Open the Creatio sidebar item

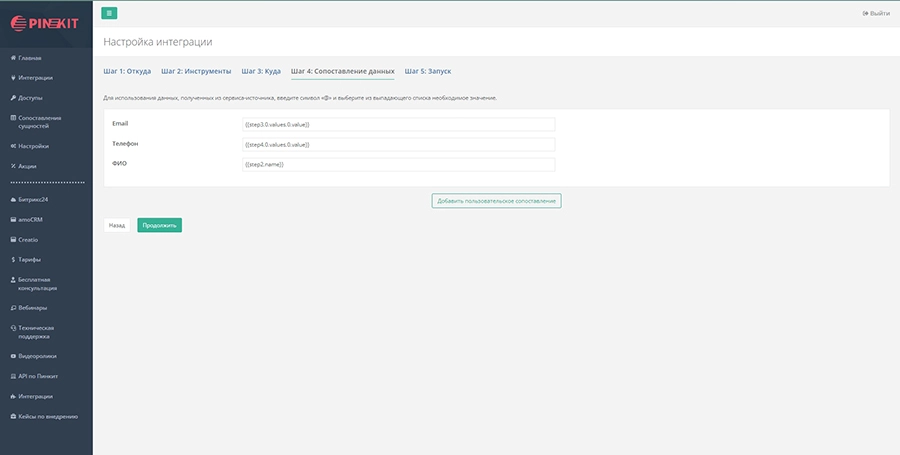[x=28, y=240]
